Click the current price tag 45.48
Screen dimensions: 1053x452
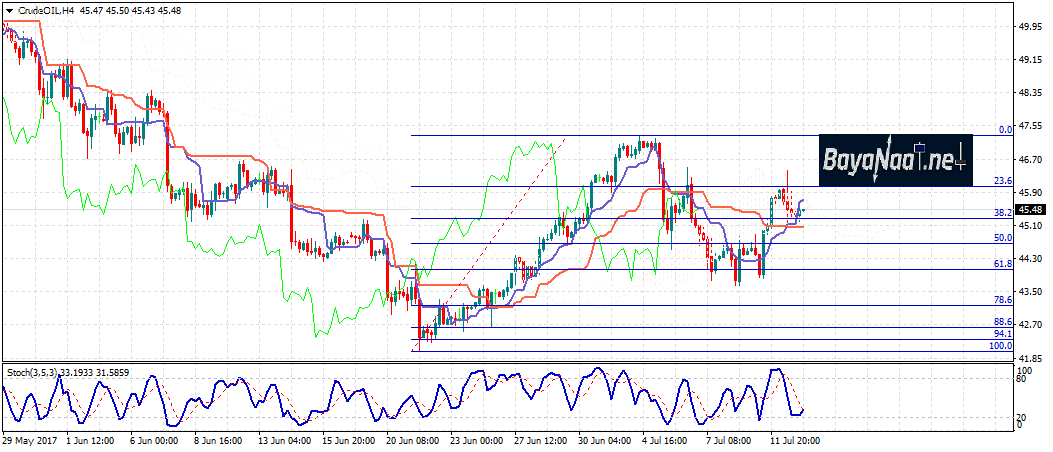tap(1031, 210)
